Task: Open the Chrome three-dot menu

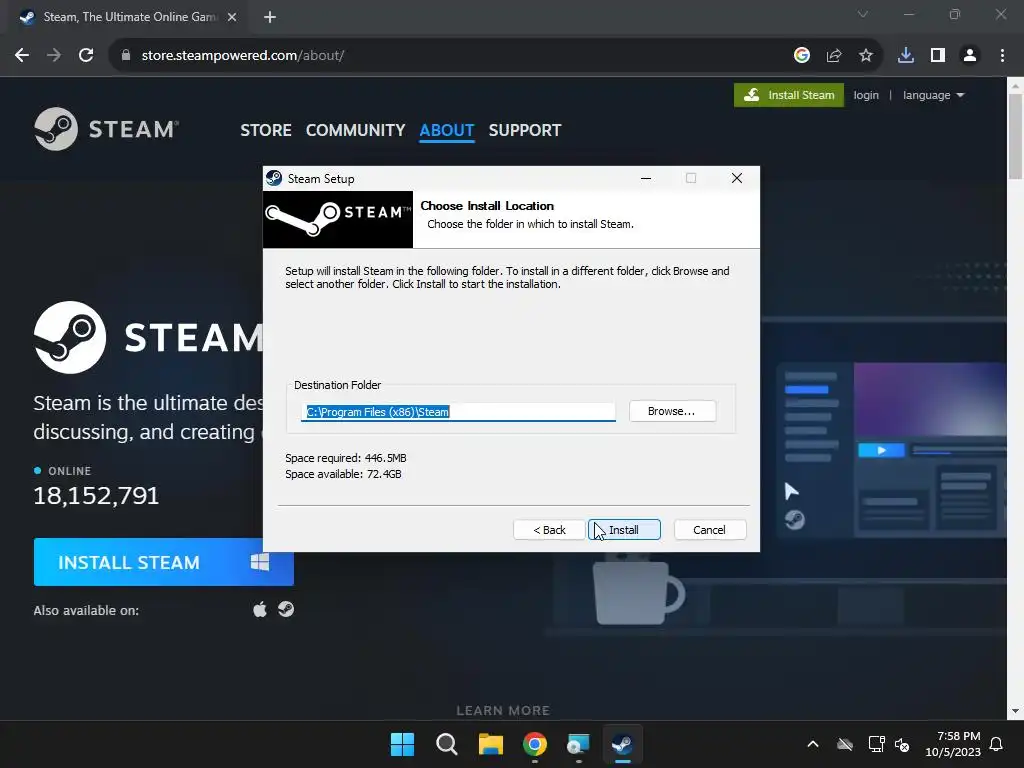Action: (1002, 56)
